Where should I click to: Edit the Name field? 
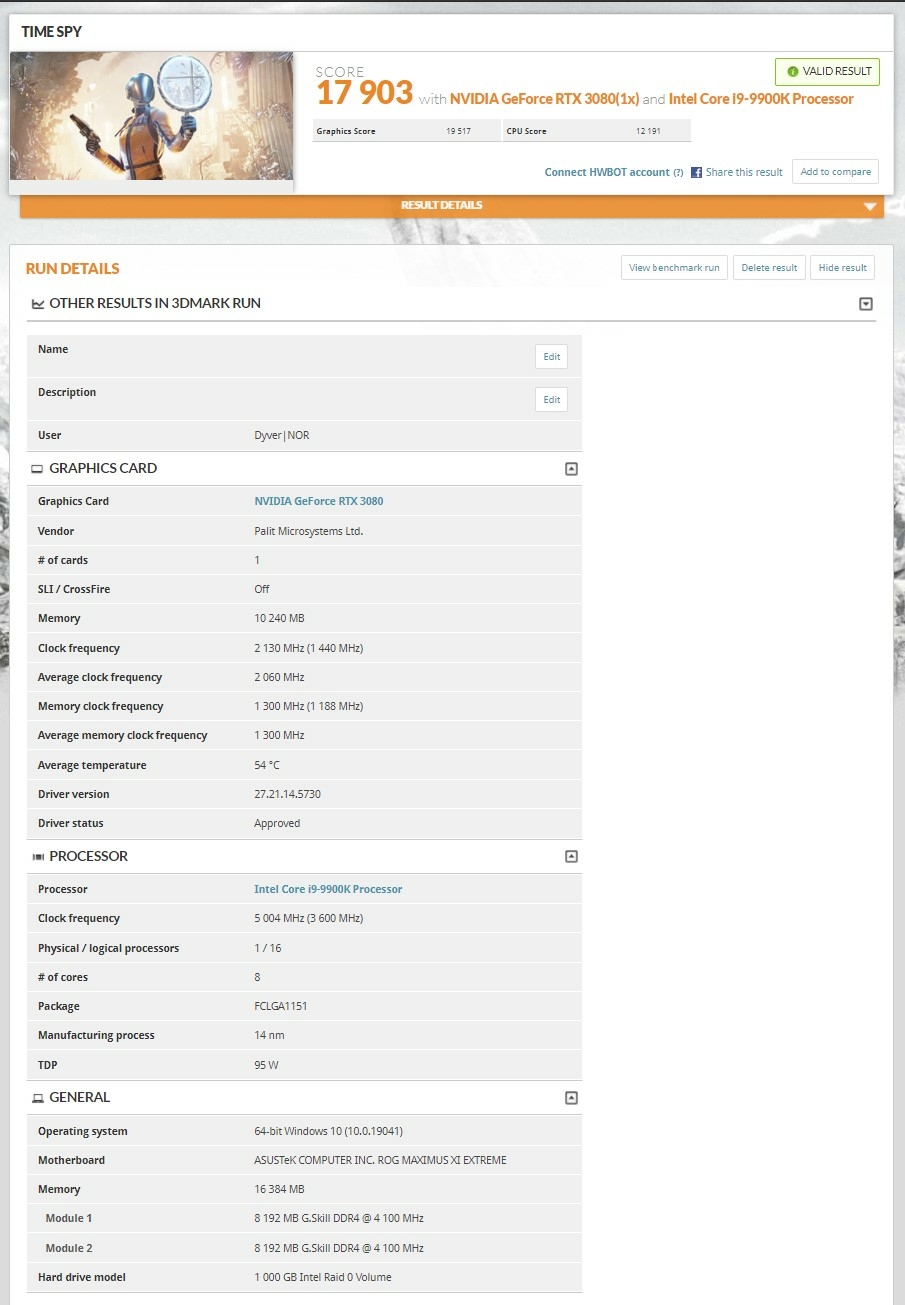(551, 357)
